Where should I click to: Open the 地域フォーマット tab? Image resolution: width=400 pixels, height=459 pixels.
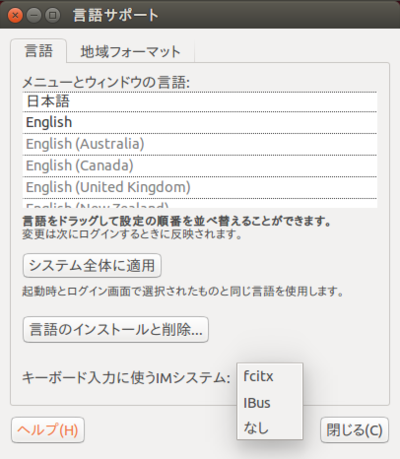tap(130, 52)
